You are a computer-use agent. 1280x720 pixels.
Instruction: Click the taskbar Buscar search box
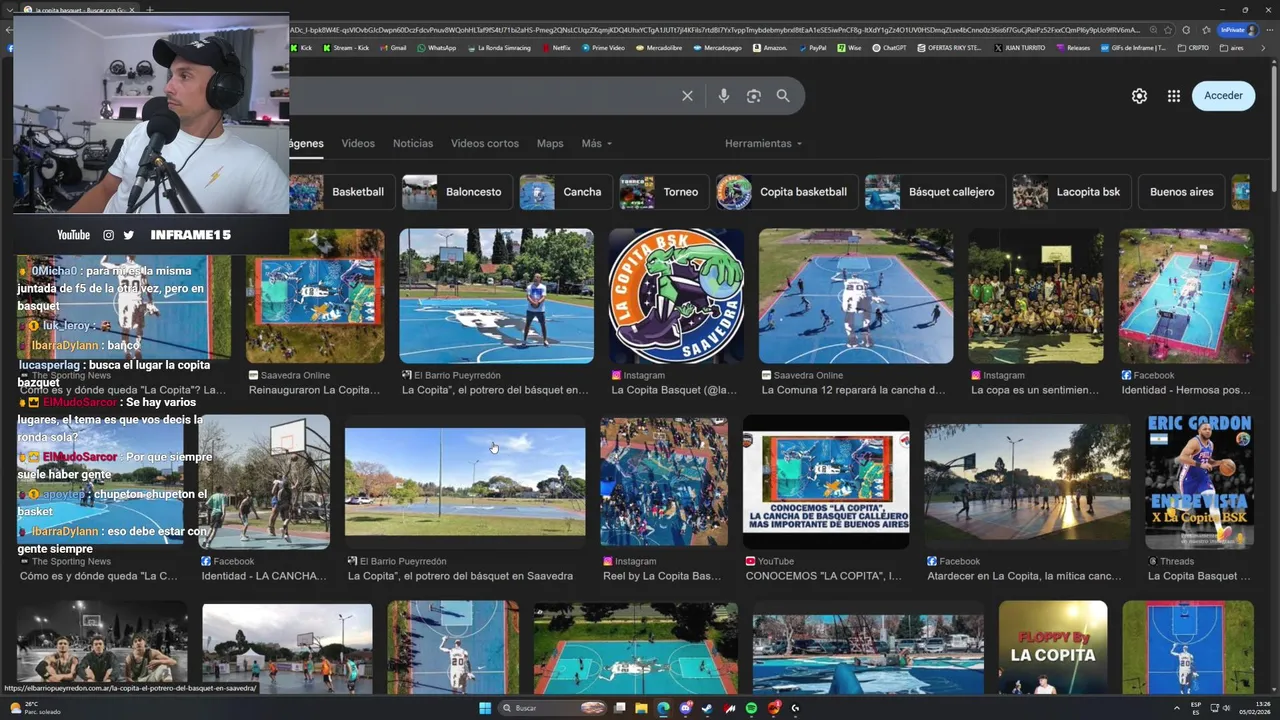[553, 708]
